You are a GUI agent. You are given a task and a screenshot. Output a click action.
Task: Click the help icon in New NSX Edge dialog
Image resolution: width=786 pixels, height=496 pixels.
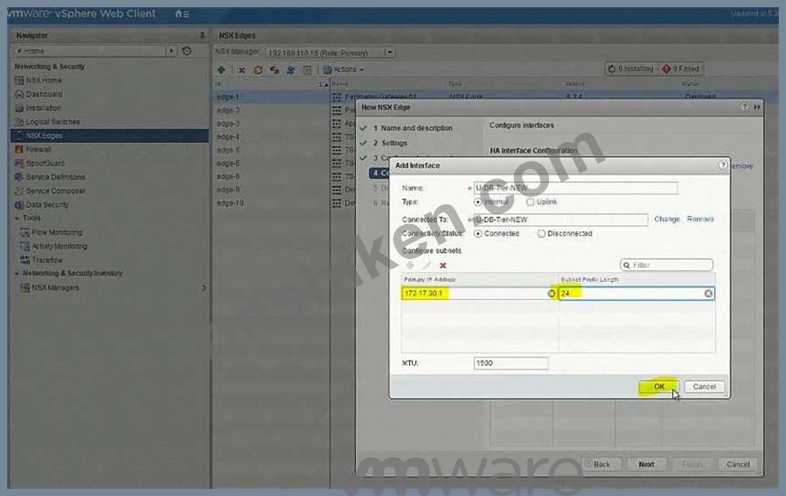pos(744,107)
